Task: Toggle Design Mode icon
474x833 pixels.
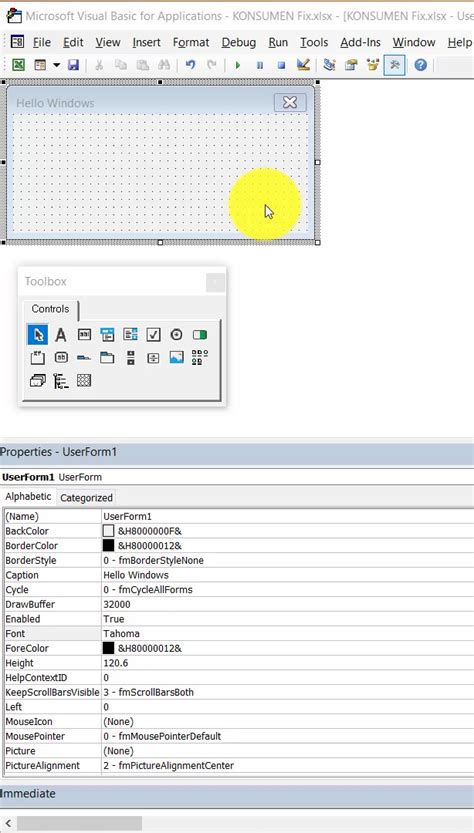Action: click(303, 65)
